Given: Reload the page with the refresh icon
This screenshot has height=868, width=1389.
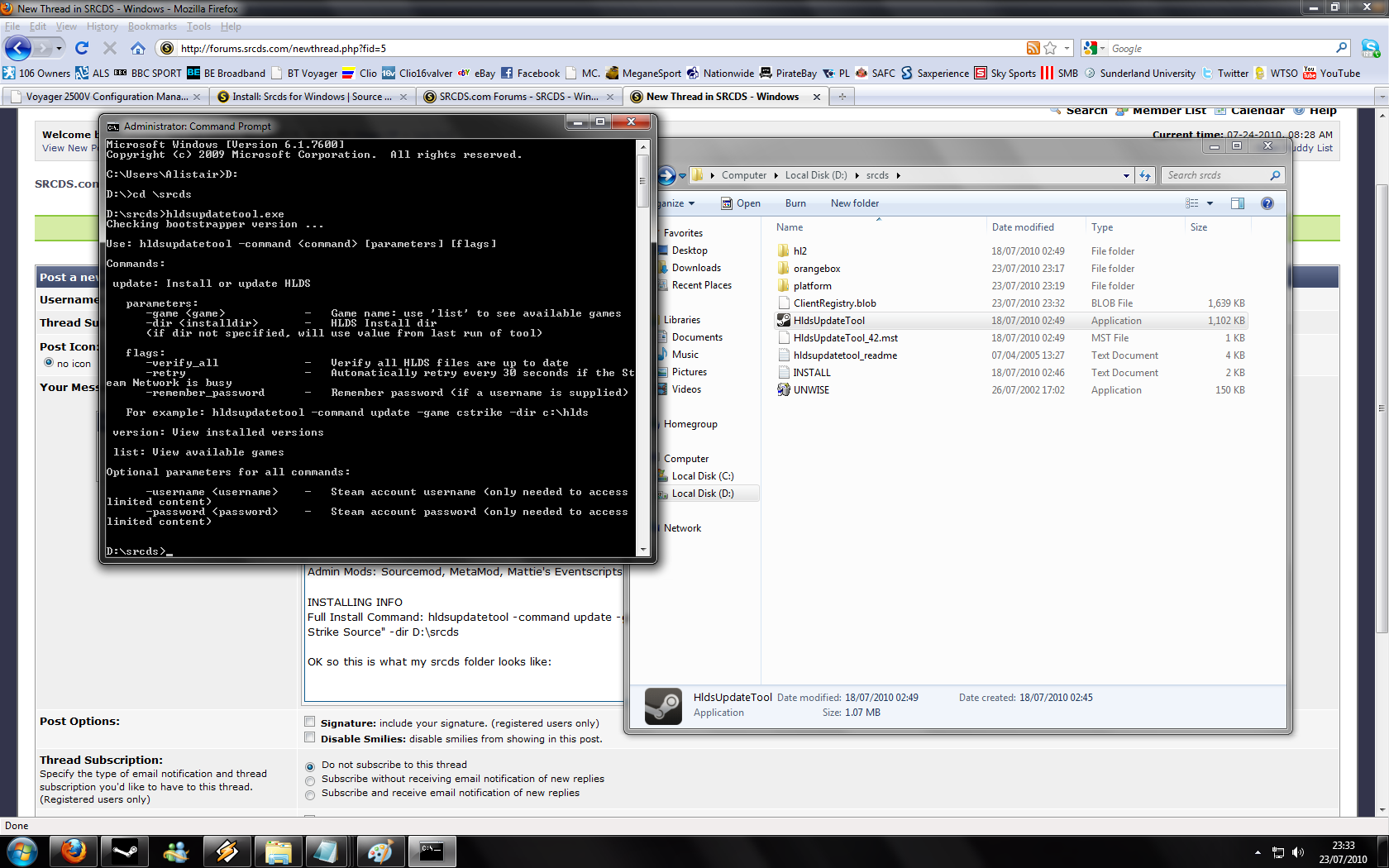Looking at the screenshot, I should click(x=81, y=48).
